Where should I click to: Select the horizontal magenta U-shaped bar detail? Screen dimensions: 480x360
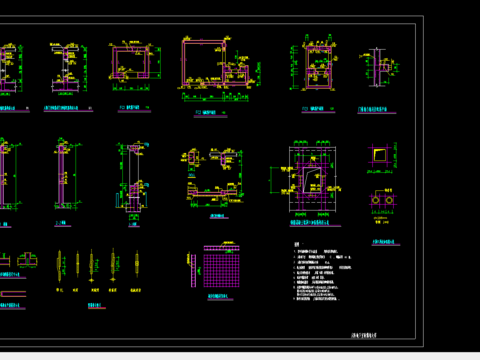[13, 294]
